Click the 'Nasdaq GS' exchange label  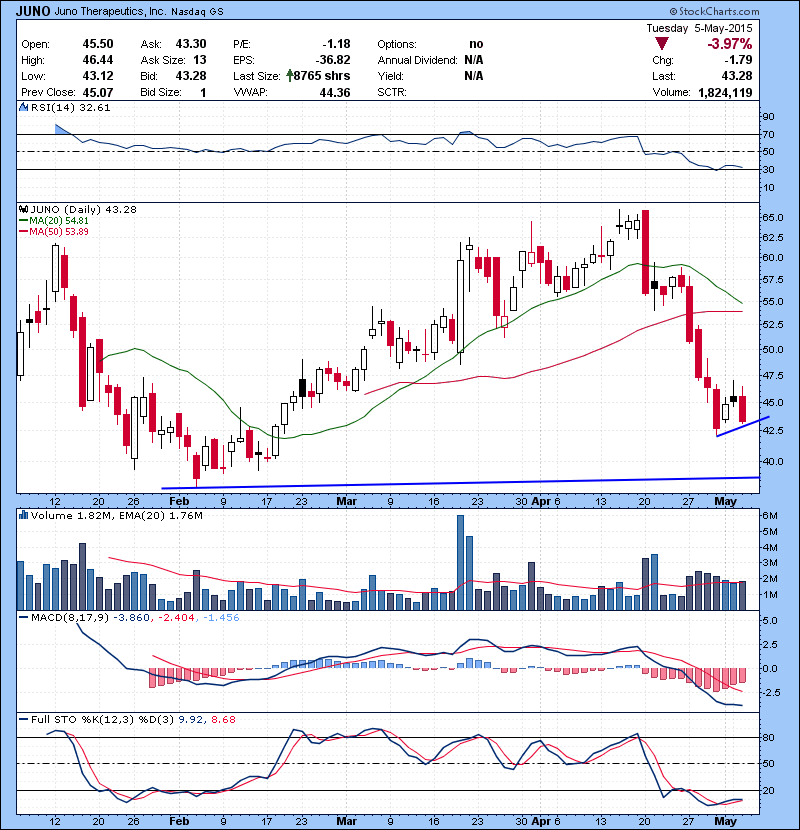point(197,11)
